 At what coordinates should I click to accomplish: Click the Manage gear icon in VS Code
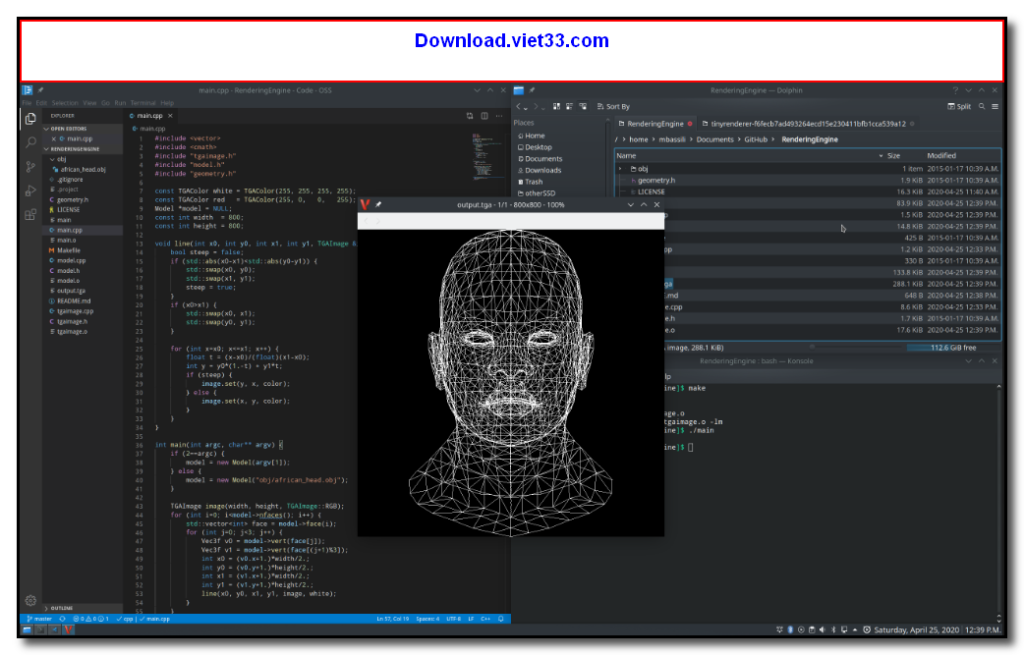(x=28, y=600)
